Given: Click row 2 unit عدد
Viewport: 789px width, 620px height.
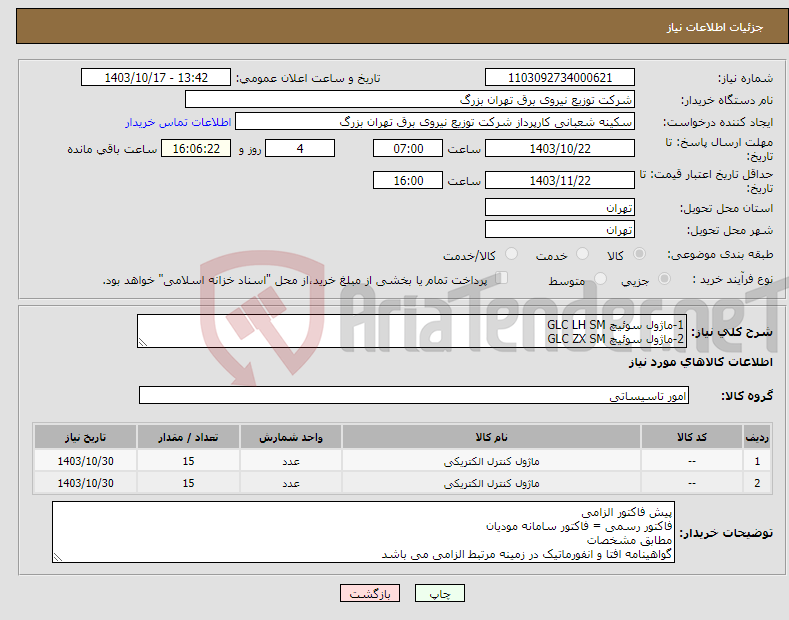Looking at the screenshot, I should point(291,484).
